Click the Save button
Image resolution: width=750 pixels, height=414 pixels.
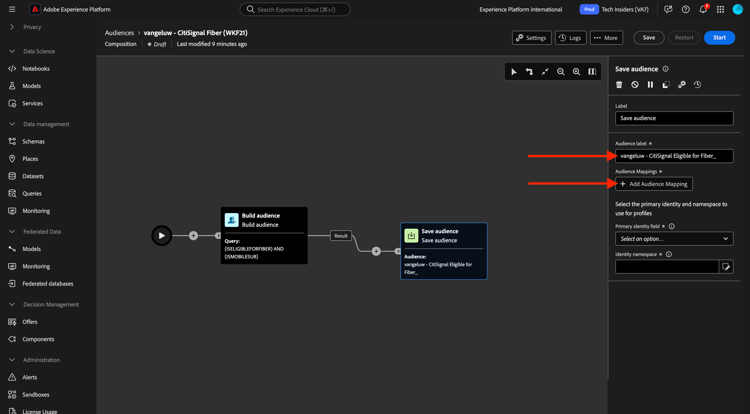[649, 38]
